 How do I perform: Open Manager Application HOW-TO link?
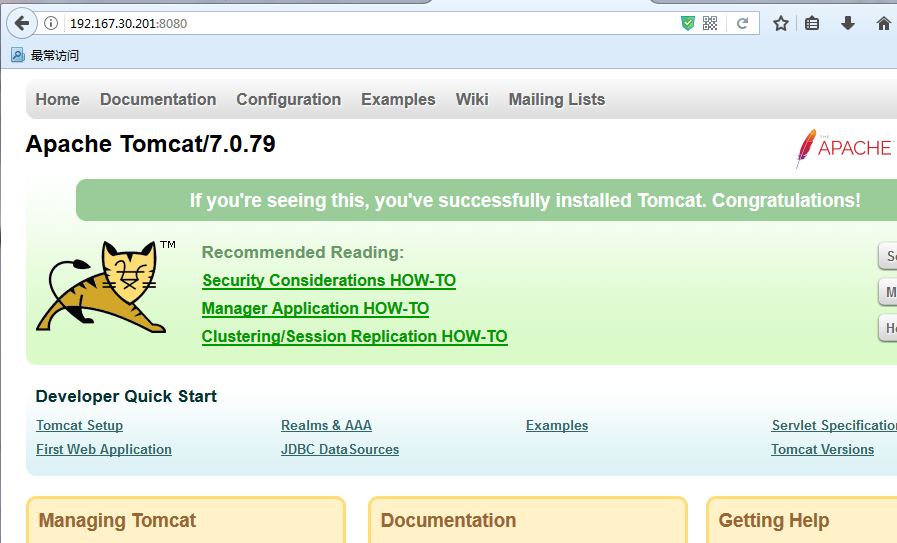click(x=315, y=308)
